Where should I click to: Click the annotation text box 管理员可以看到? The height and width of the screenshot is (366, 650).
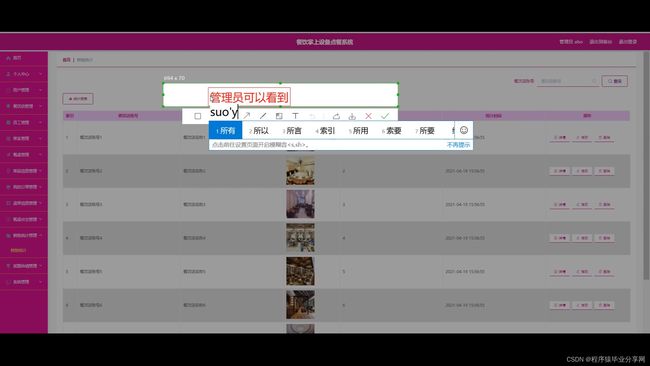249,97
